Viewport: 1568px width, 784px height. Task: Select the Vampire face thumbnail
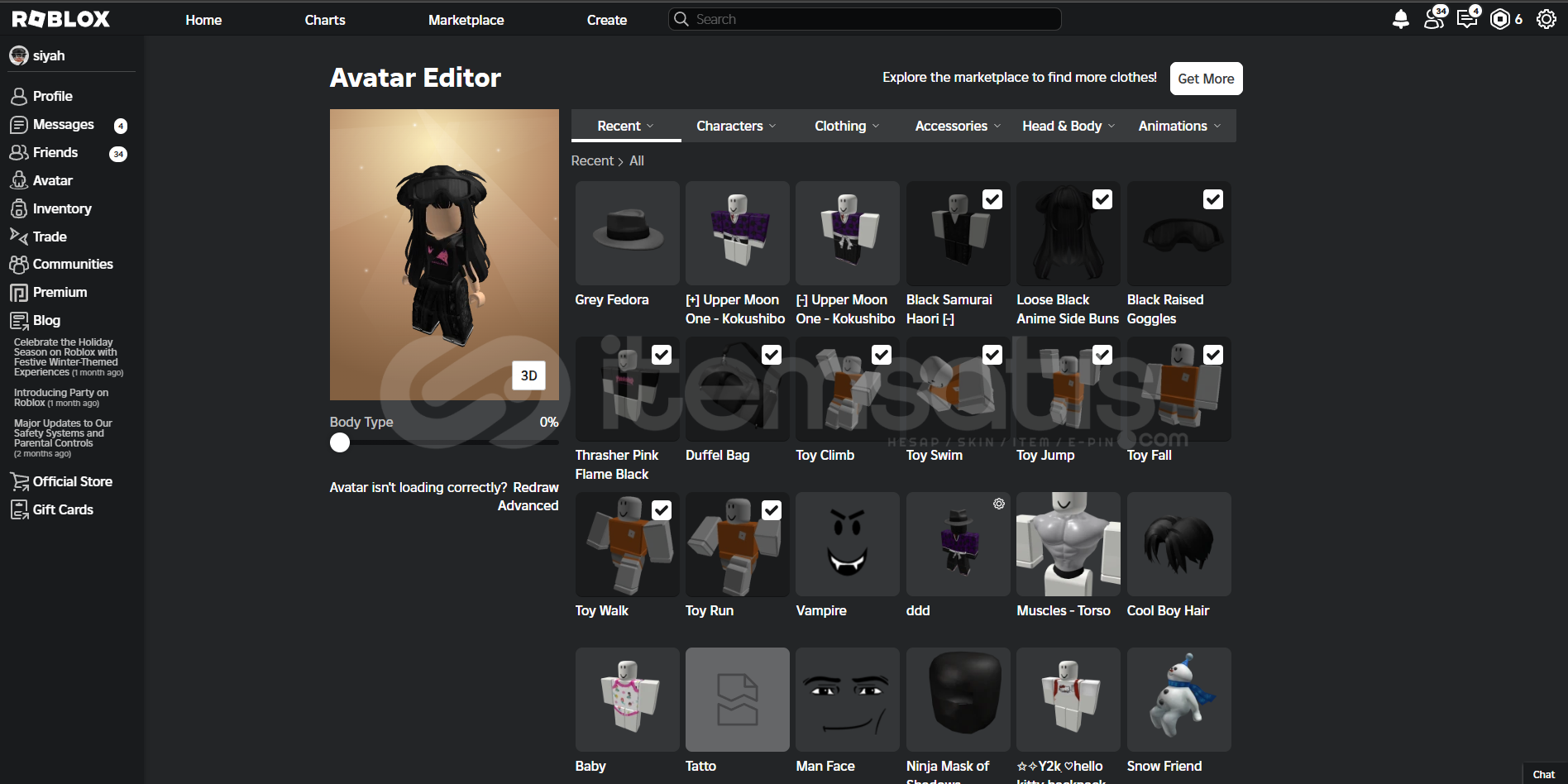(848, 544)
